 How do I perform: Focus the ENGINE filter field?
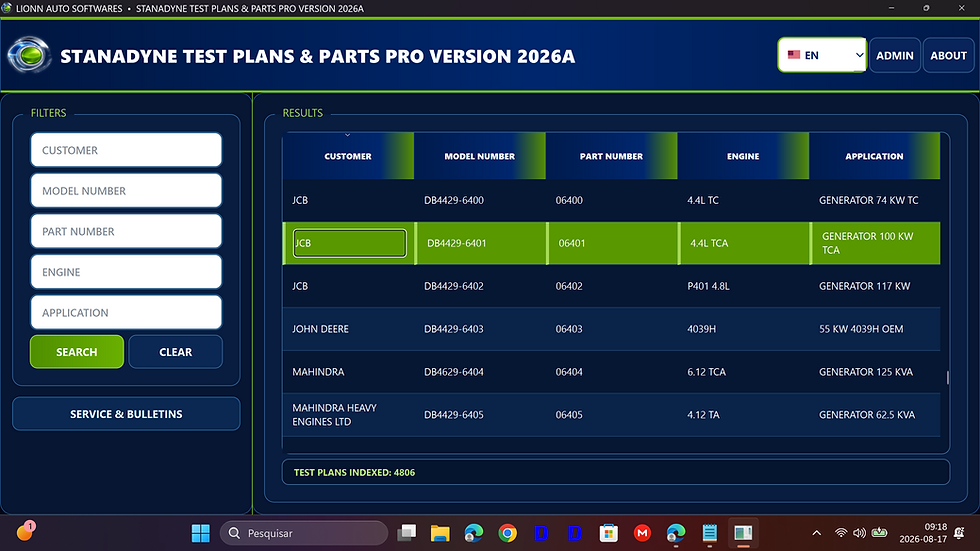(126, 272)
